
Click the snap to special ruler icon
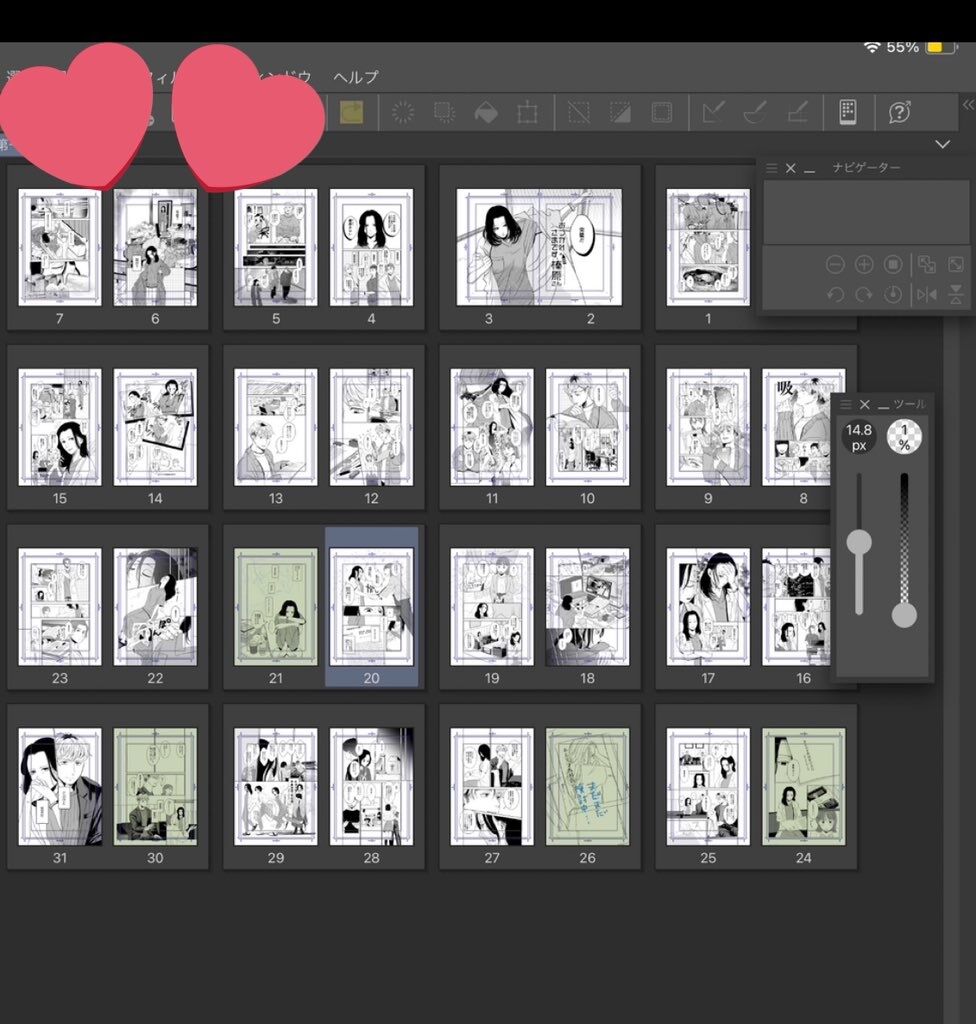755,112
